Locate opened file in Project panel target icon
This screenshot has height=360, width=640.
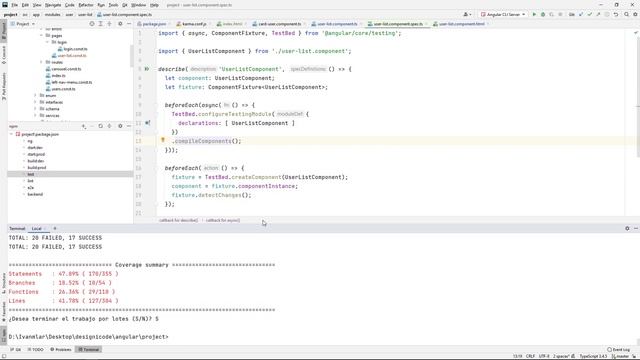point(92,24)
